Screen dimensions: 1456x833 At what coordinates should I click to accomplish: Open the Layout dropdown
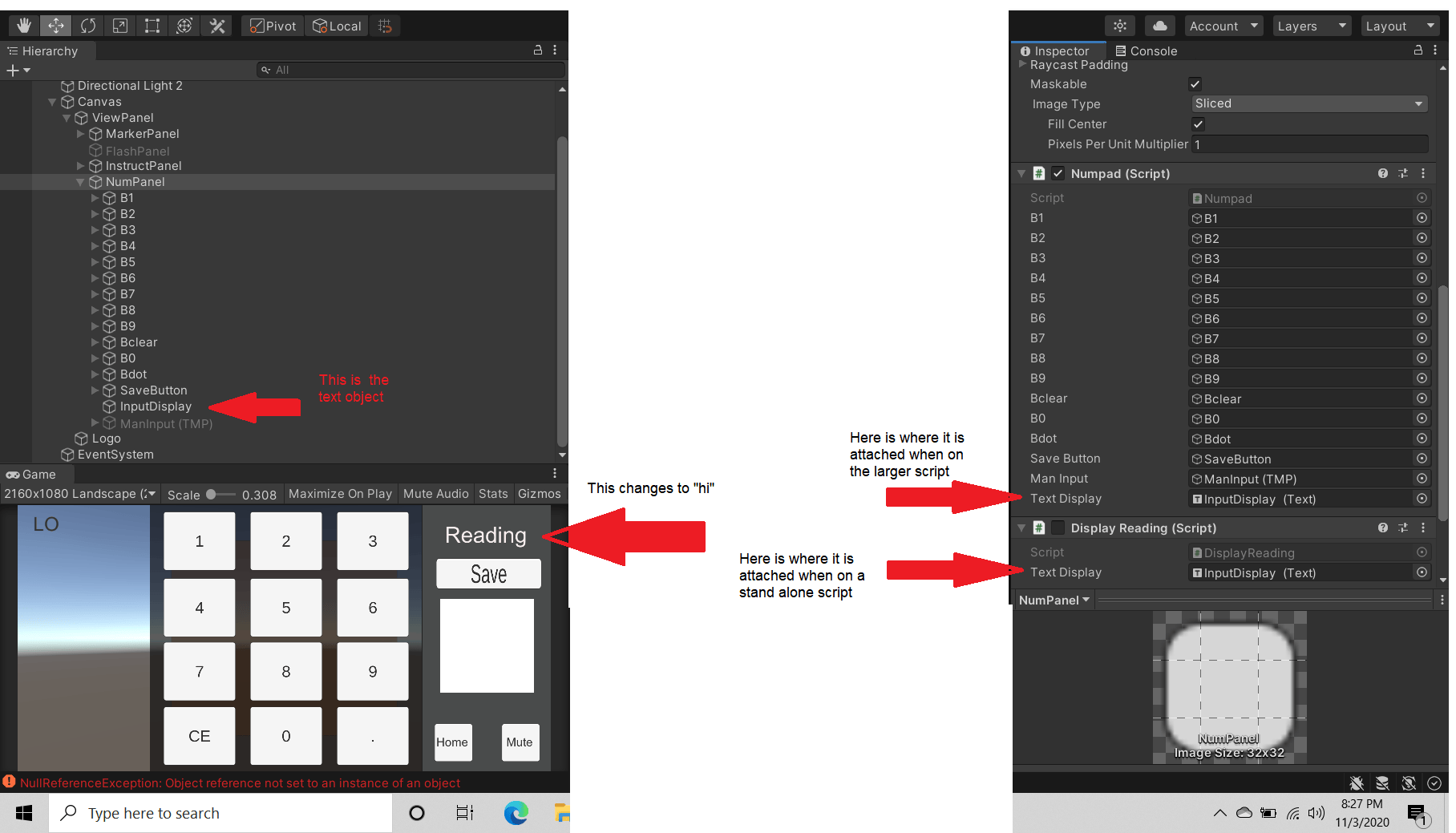1400,26
